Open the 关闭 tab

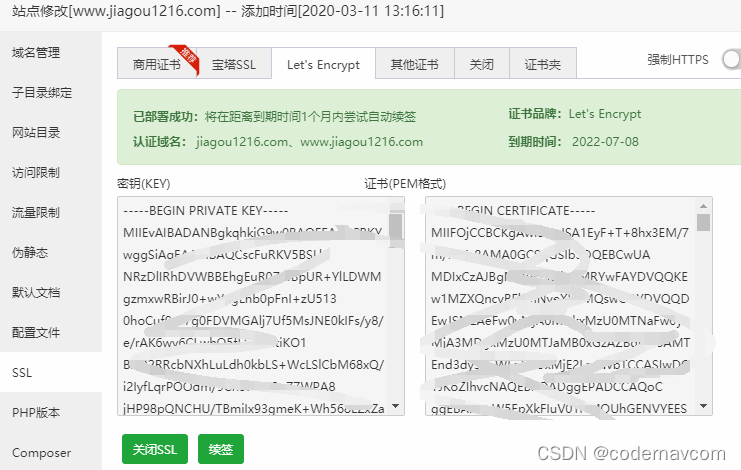pyautogui.click(x=482, y=64)
